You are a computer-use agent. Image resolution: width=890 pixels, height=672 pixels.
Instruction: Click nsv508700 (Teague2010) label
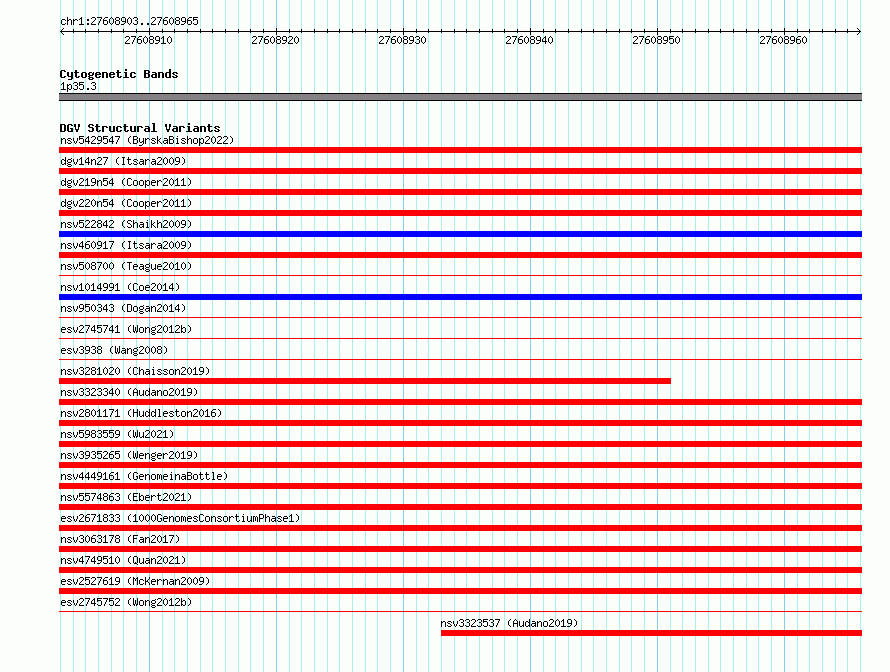click(x=126, y=266)
